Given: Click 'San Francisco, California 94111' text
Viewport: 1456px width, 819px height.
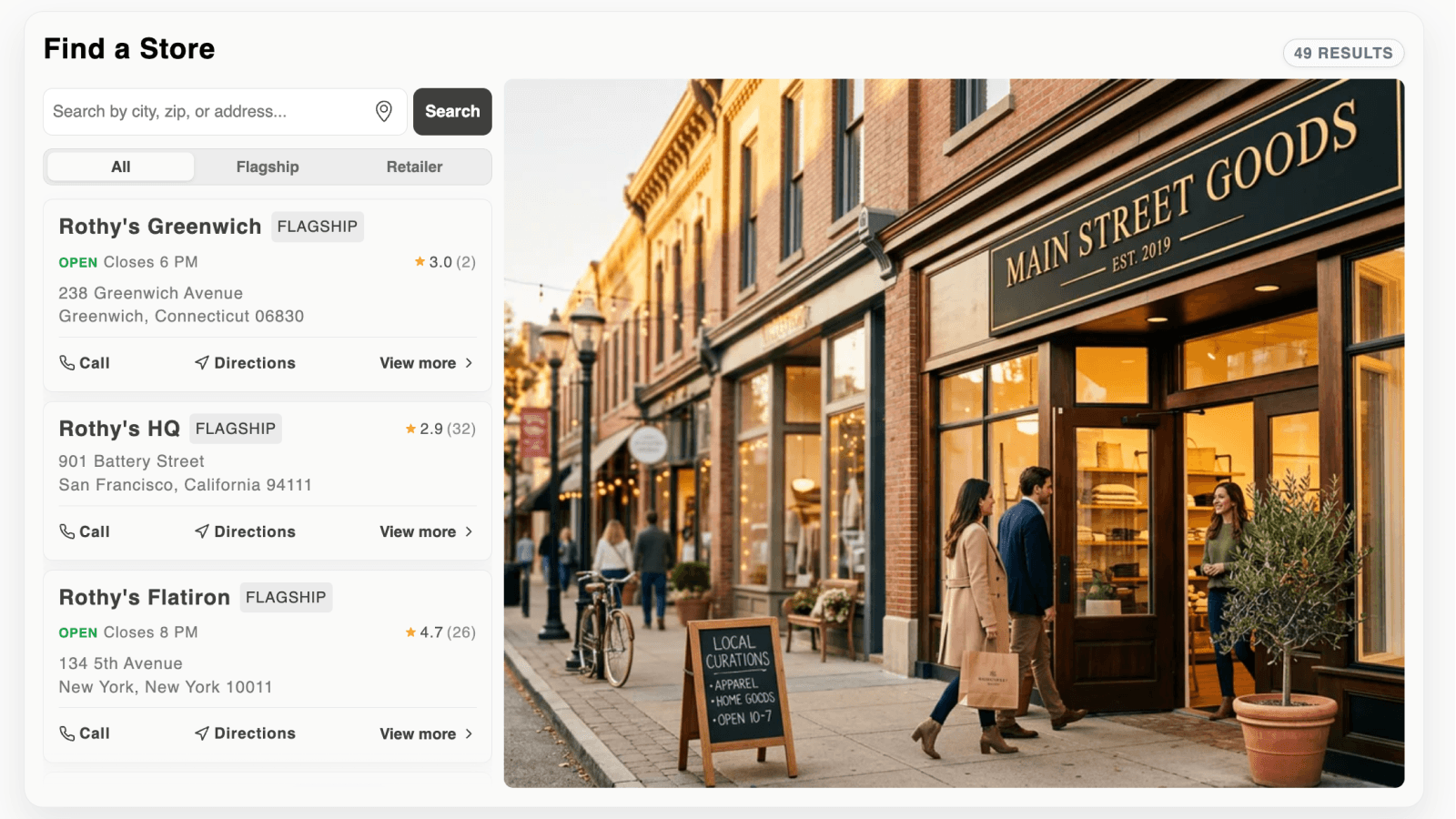Looking at the screenshot, I should (186, 485).
